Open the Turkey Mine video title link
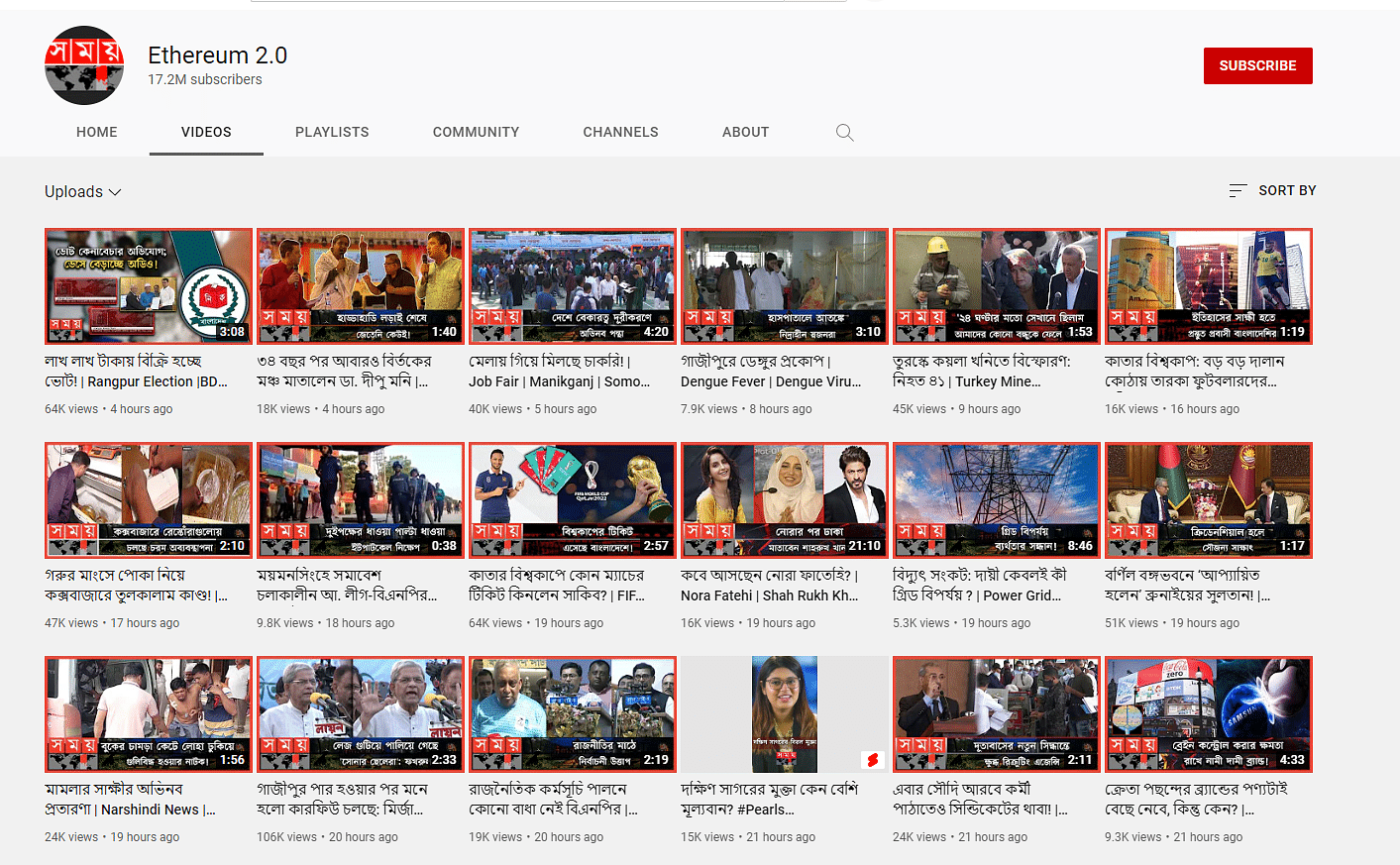Image resolution: width=1400 pixels, height=865 pixels. coord(981,372)
